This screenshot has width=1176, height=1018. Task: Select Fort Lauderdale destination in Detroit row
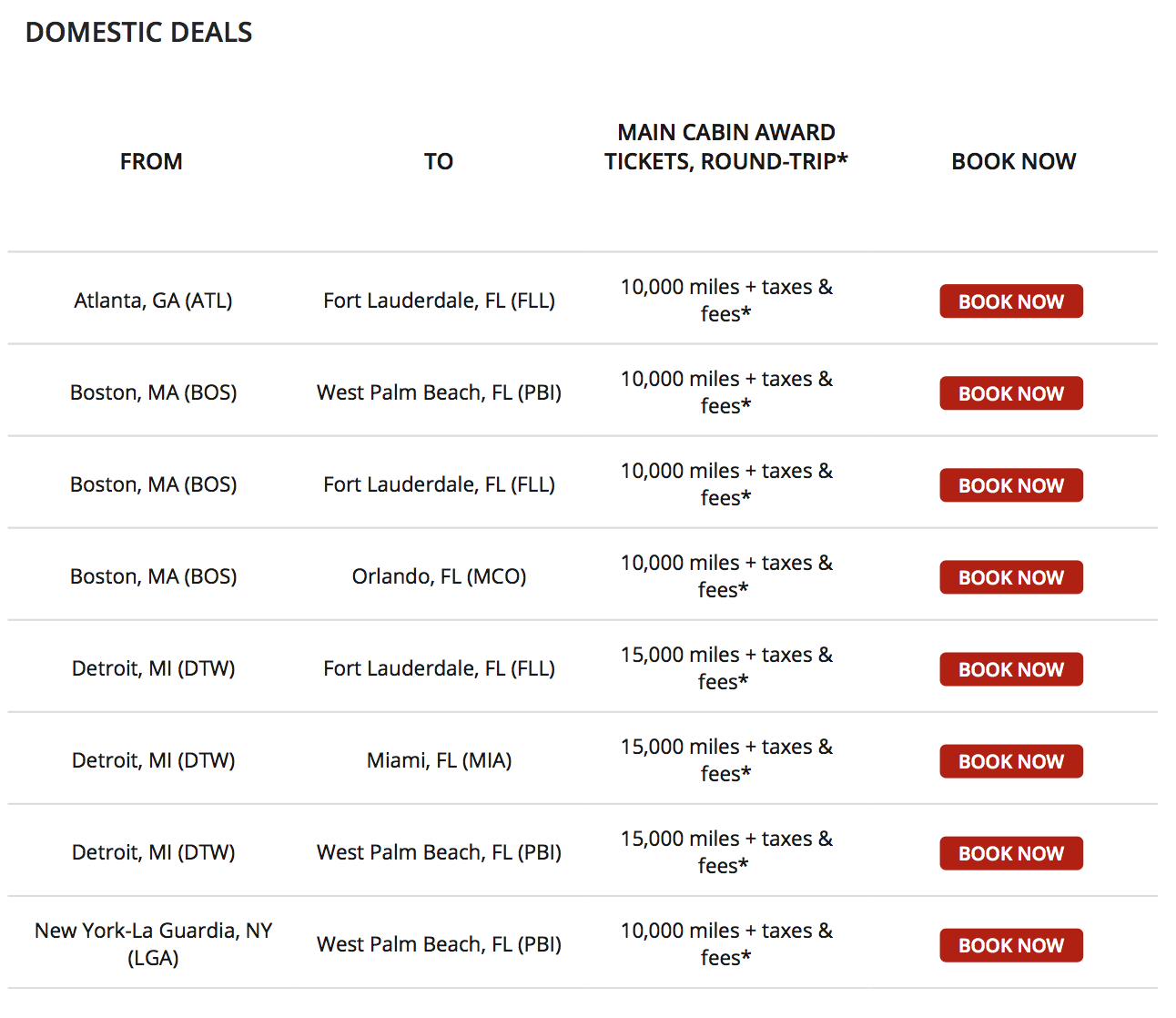coord(440,668)
